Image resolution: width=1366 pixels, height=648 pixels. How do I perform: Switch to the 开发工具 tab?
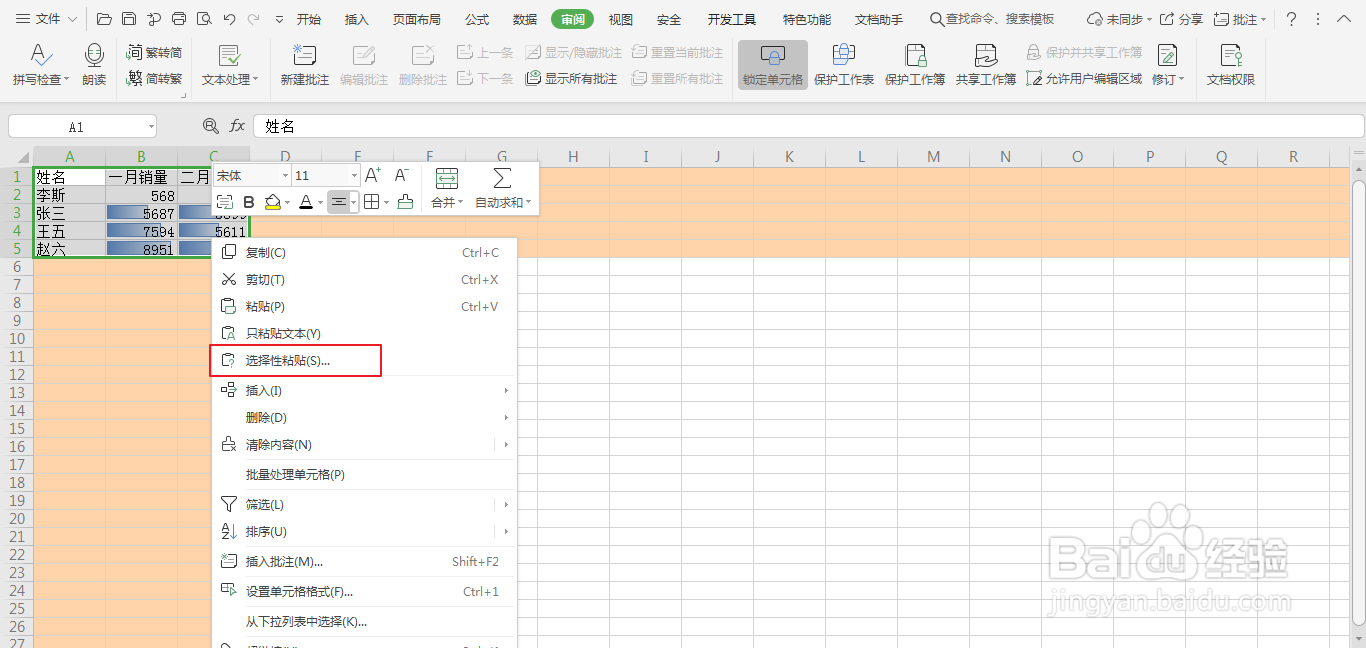(x=732, y=19)
